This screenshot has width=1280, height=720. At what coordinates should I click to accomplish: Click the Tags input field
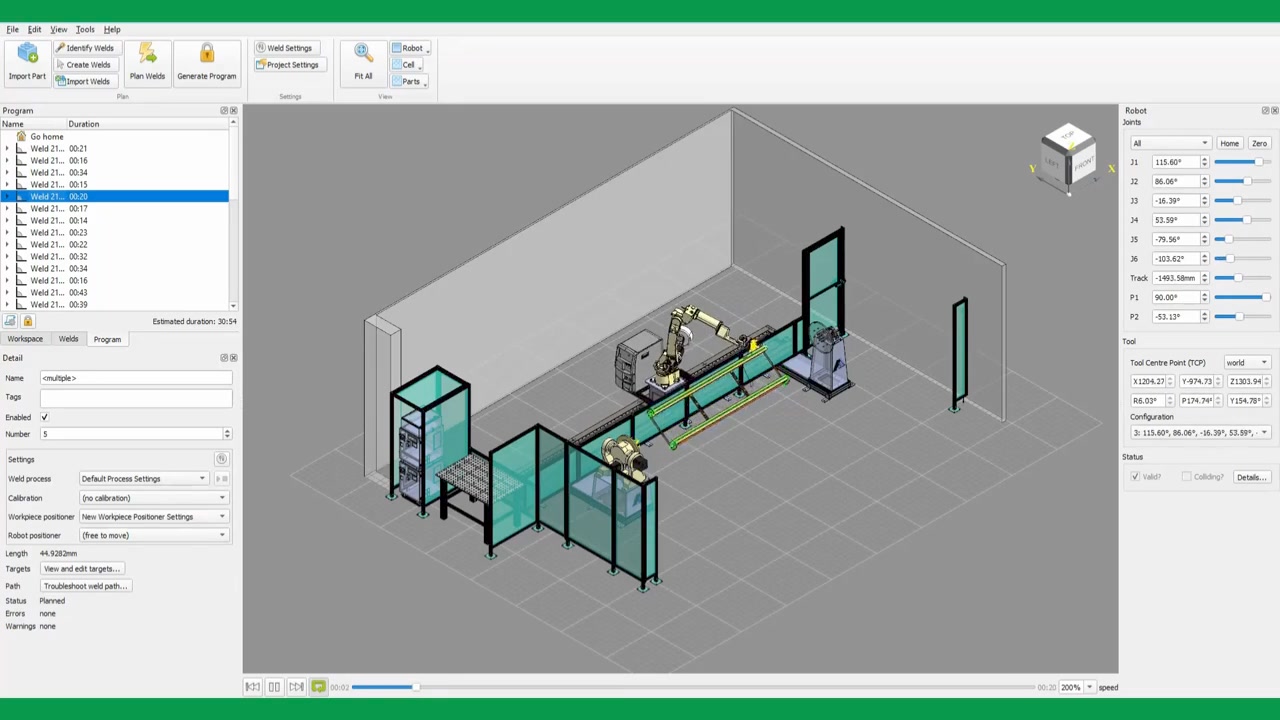[136, 397]
